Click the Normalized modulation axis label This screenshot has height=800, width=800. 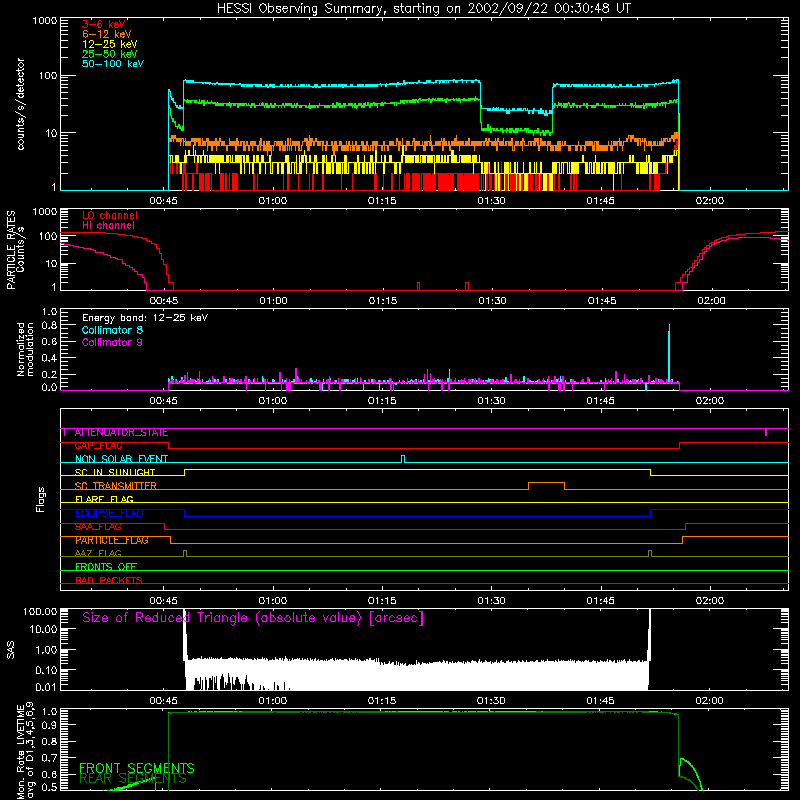[25, 349]
